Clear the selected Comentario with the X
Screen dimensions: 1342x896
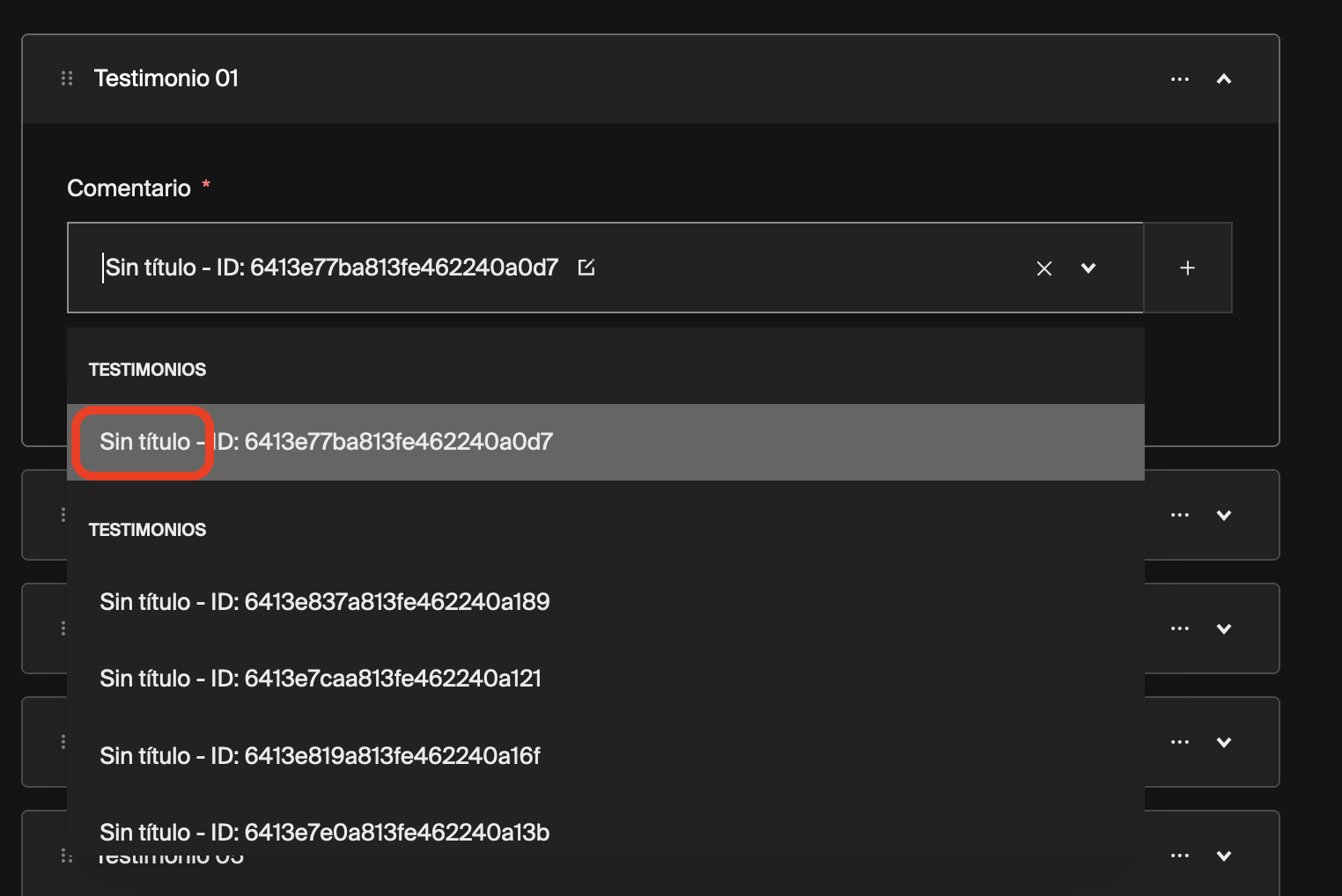pos(1043,268)
